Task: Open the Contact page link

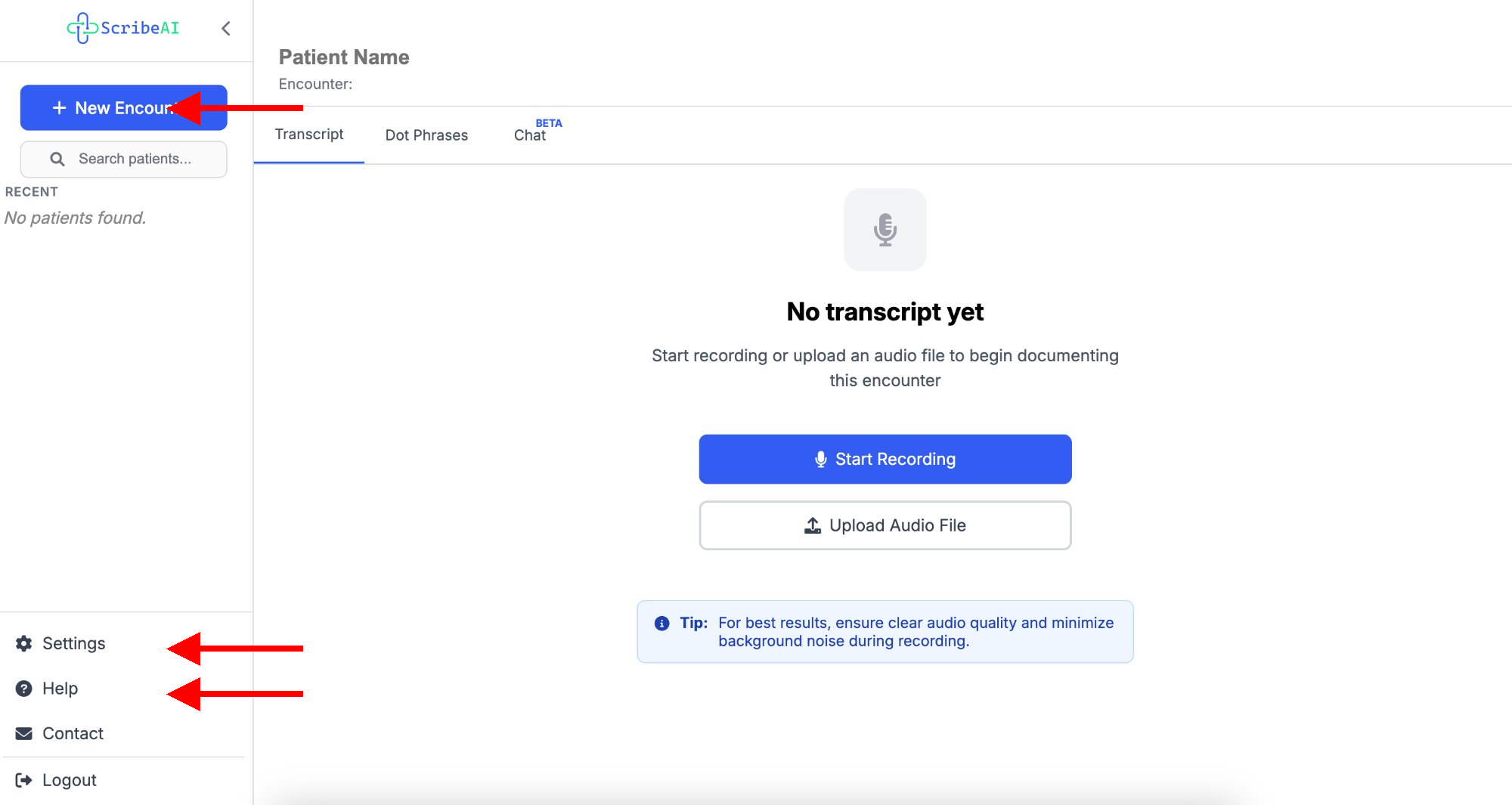Action: pyautogui.click(x=73, y=733)
